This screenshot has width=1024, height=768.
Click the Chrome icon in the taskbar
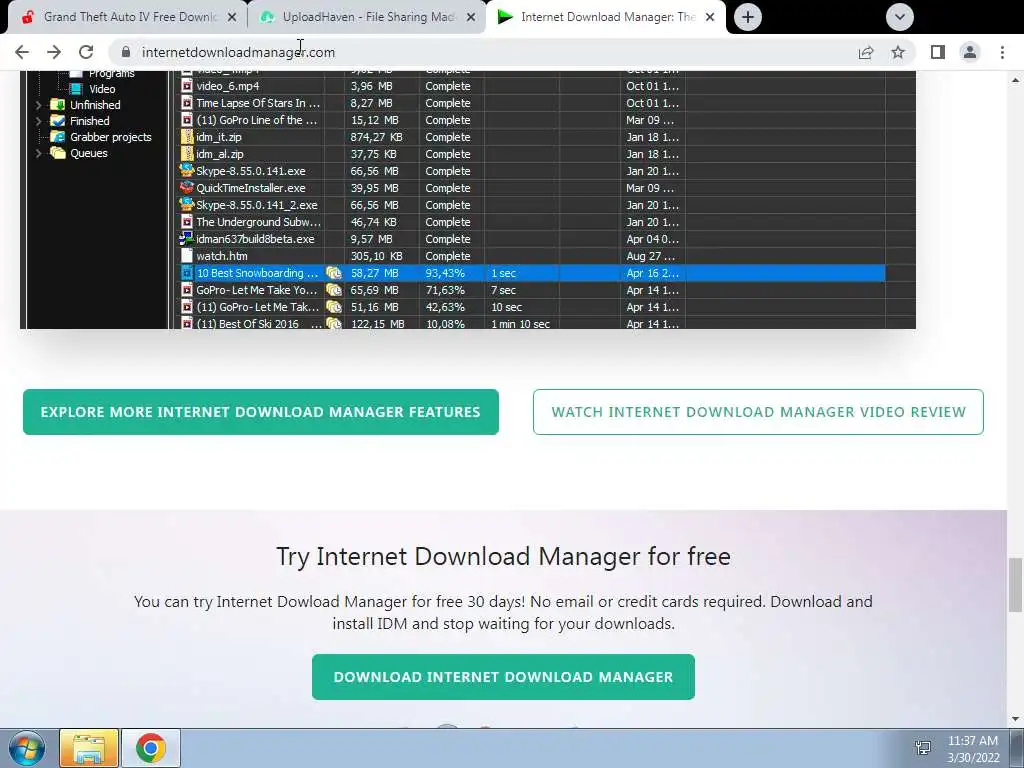pos(151,748)
